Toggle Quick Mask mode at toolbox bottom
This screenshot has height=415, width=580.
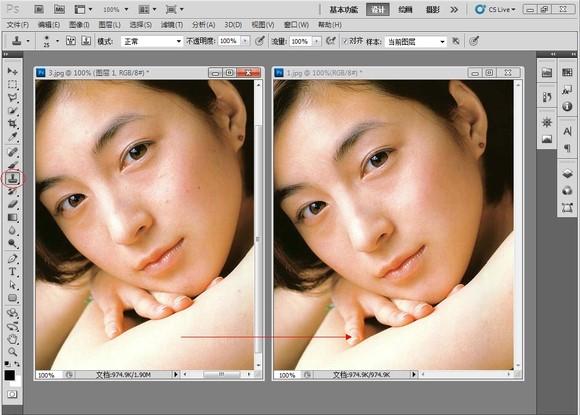(x=12, y=394)
